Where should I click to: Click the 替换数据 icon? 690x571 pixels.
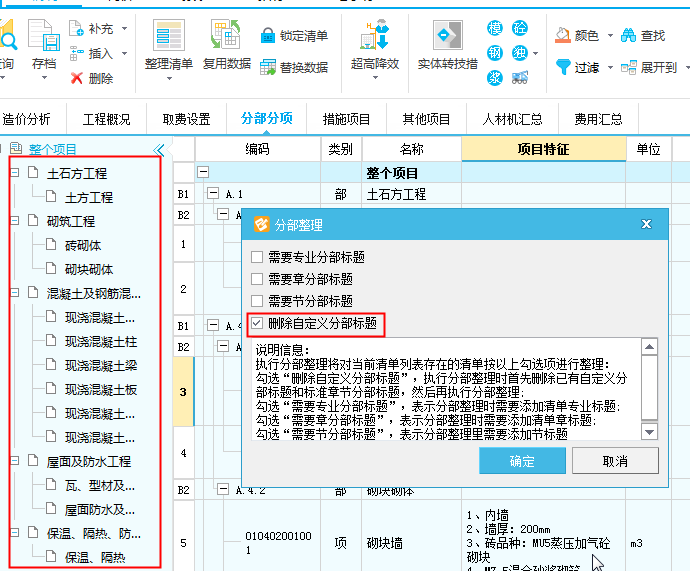tap(268, 68)
